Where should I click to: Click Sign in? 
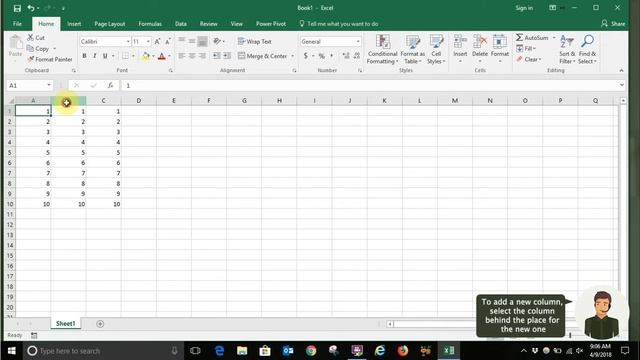[524, 8]
